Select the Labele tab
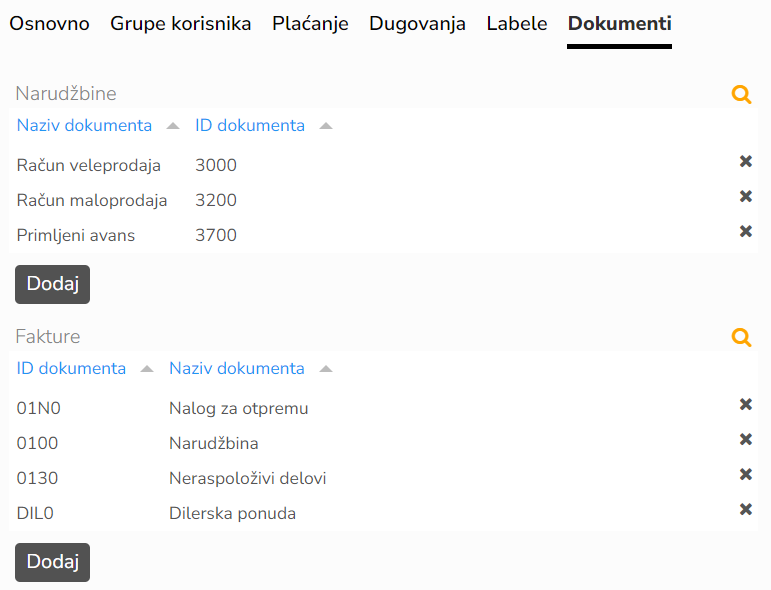The height and width of the screenshot is (590, 771). coord(517,24)
